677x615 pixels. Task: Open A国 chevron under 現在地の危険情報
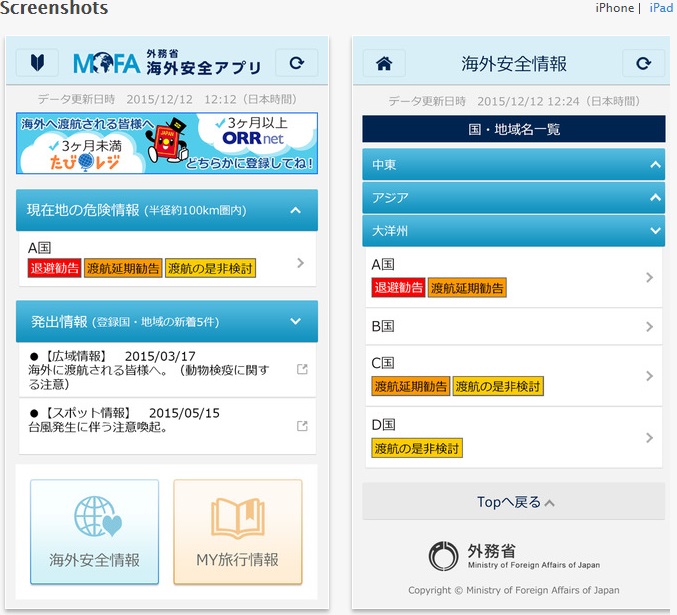coord(301,263)
